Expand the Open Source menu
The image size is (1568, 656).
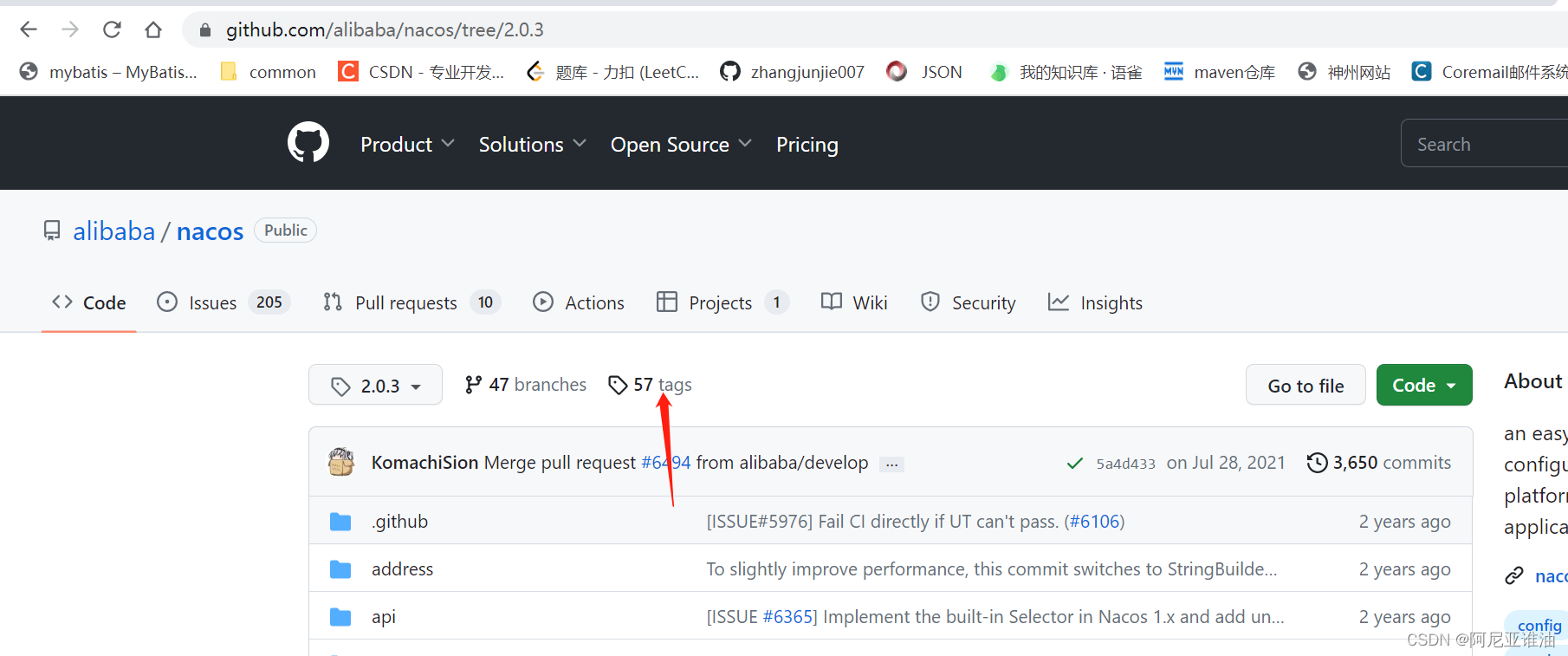[681, 144]
